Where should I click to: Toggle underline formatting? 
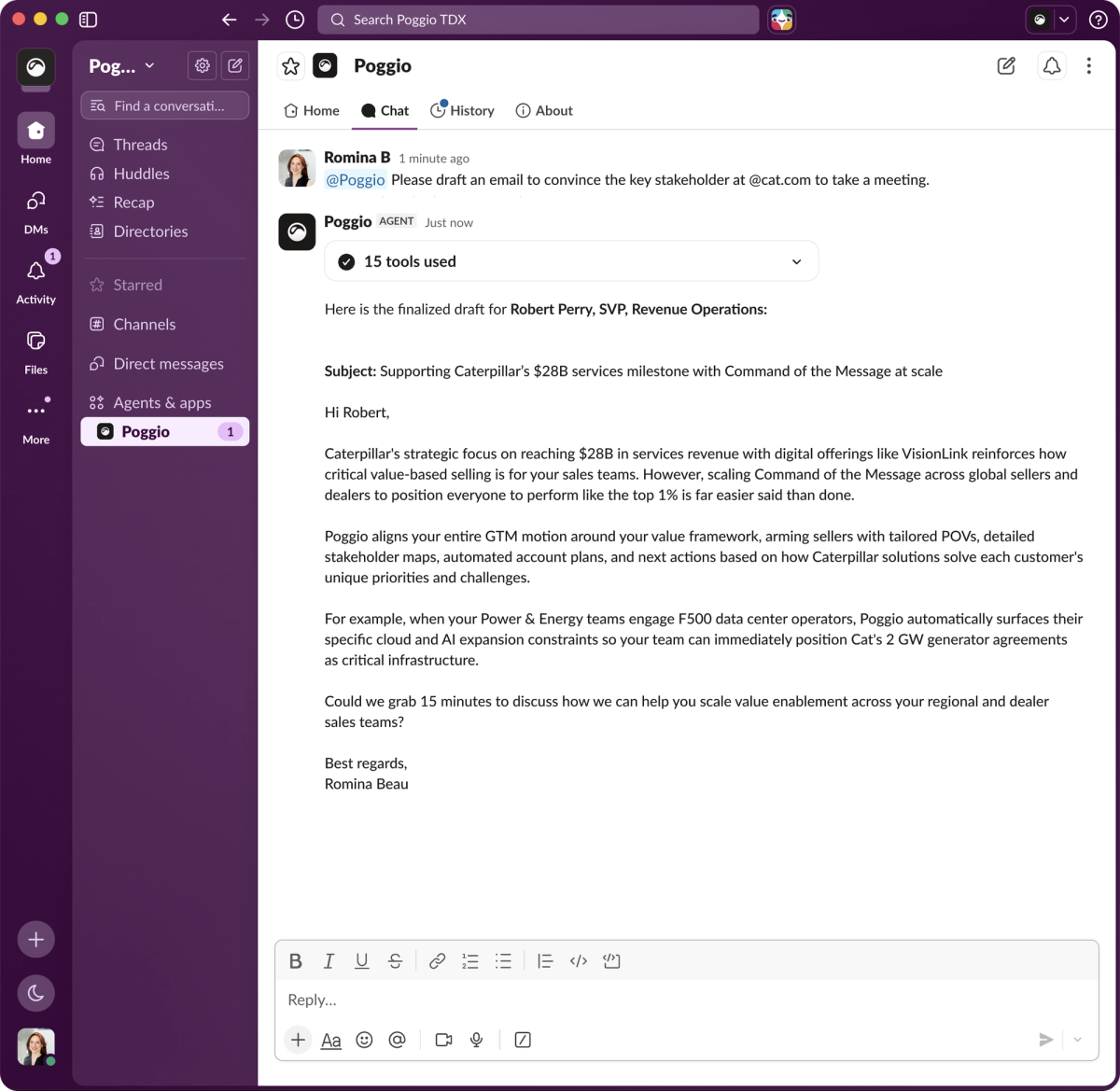pos(362,961)
